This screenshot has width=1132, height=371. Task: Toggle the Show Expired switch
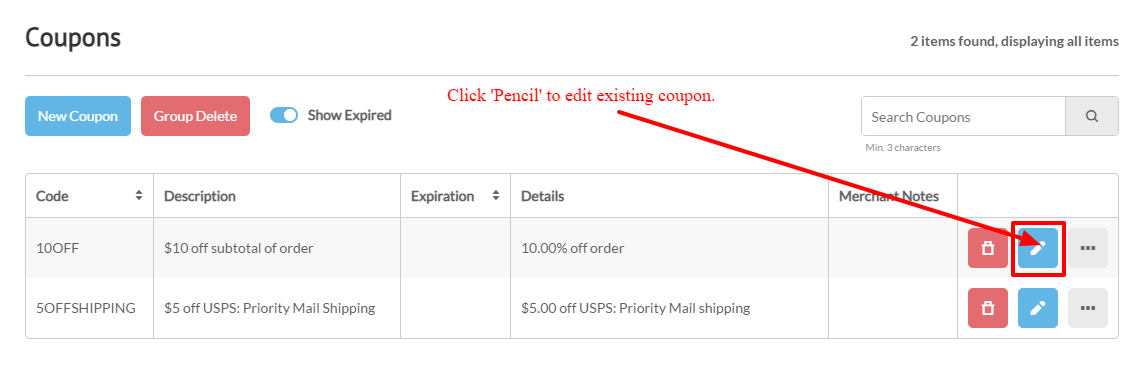(x=284, y=115)
